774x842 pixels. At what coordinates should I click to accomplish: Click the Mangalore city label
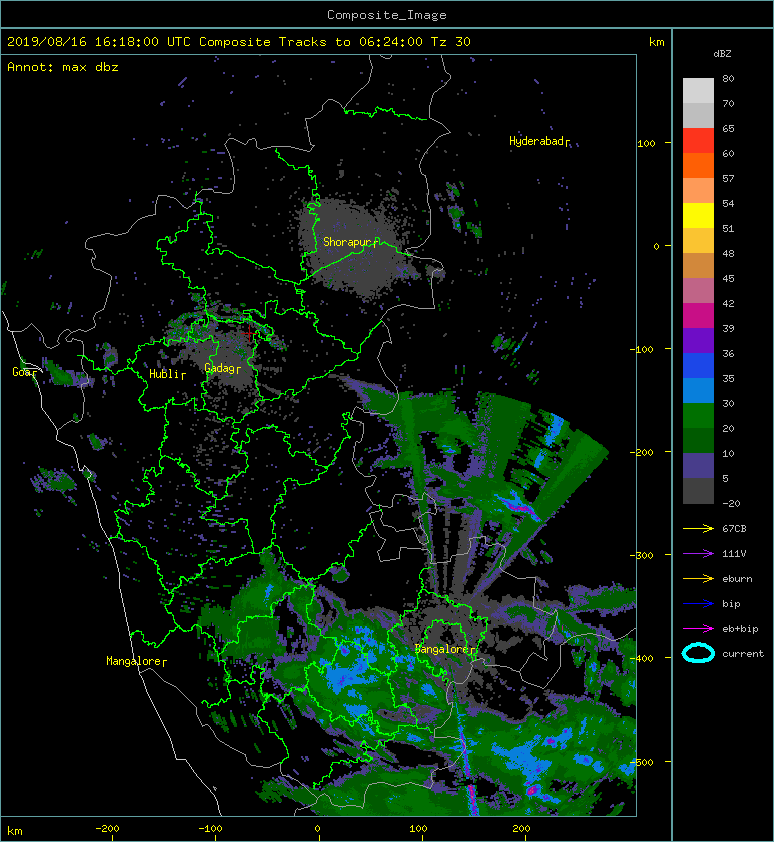pyautogui.click(x=136, y=661)
